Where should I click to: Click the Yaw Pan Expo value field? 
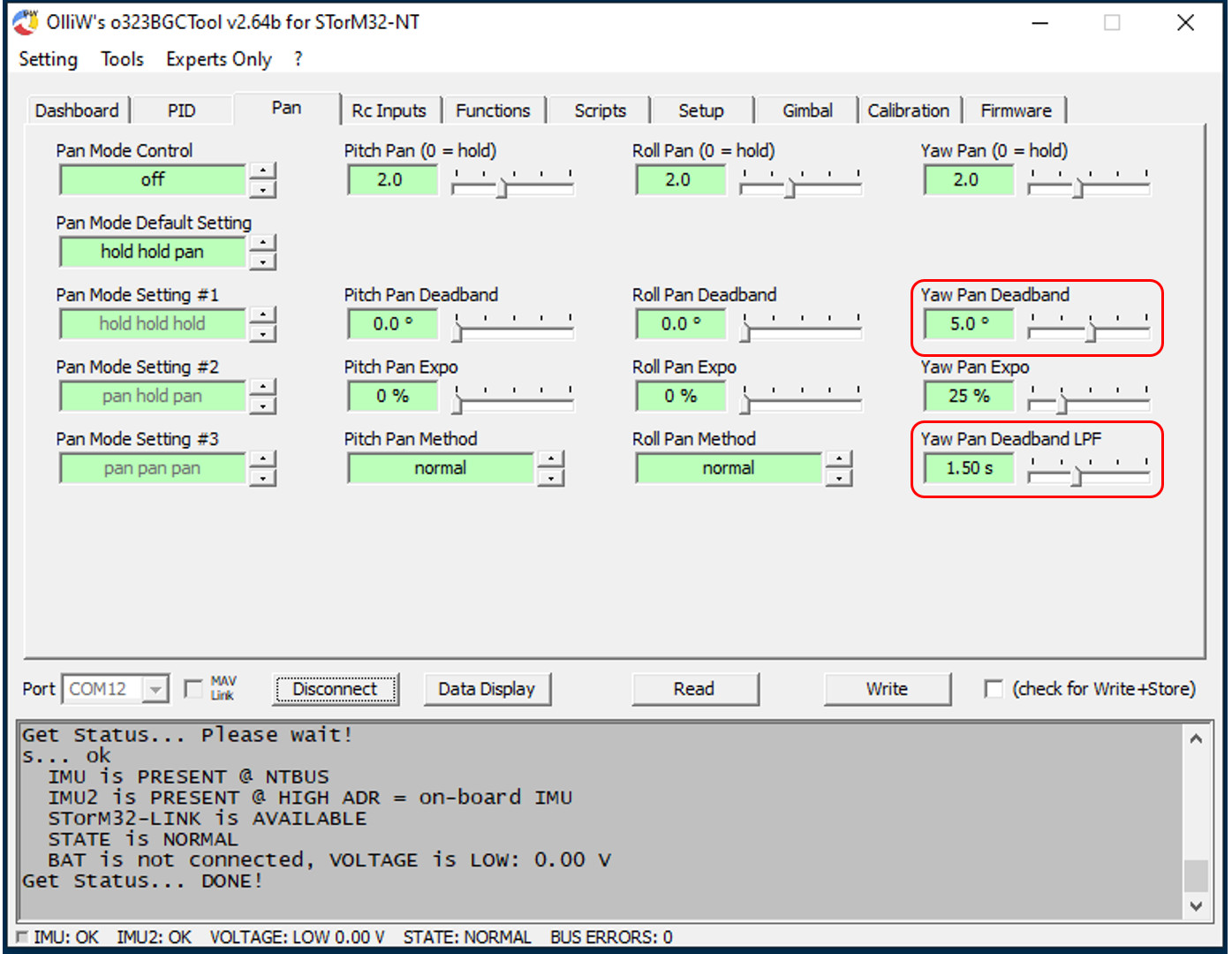tap(969, 397)
